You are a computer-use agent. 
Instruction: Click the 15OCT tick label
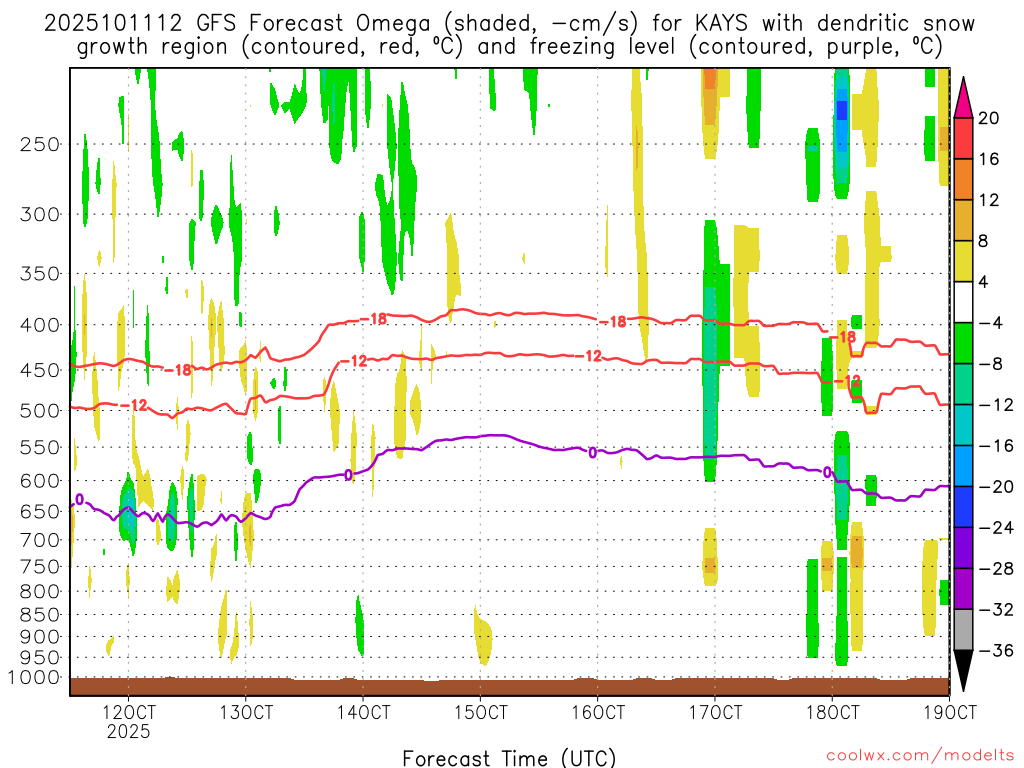[480, 712]
